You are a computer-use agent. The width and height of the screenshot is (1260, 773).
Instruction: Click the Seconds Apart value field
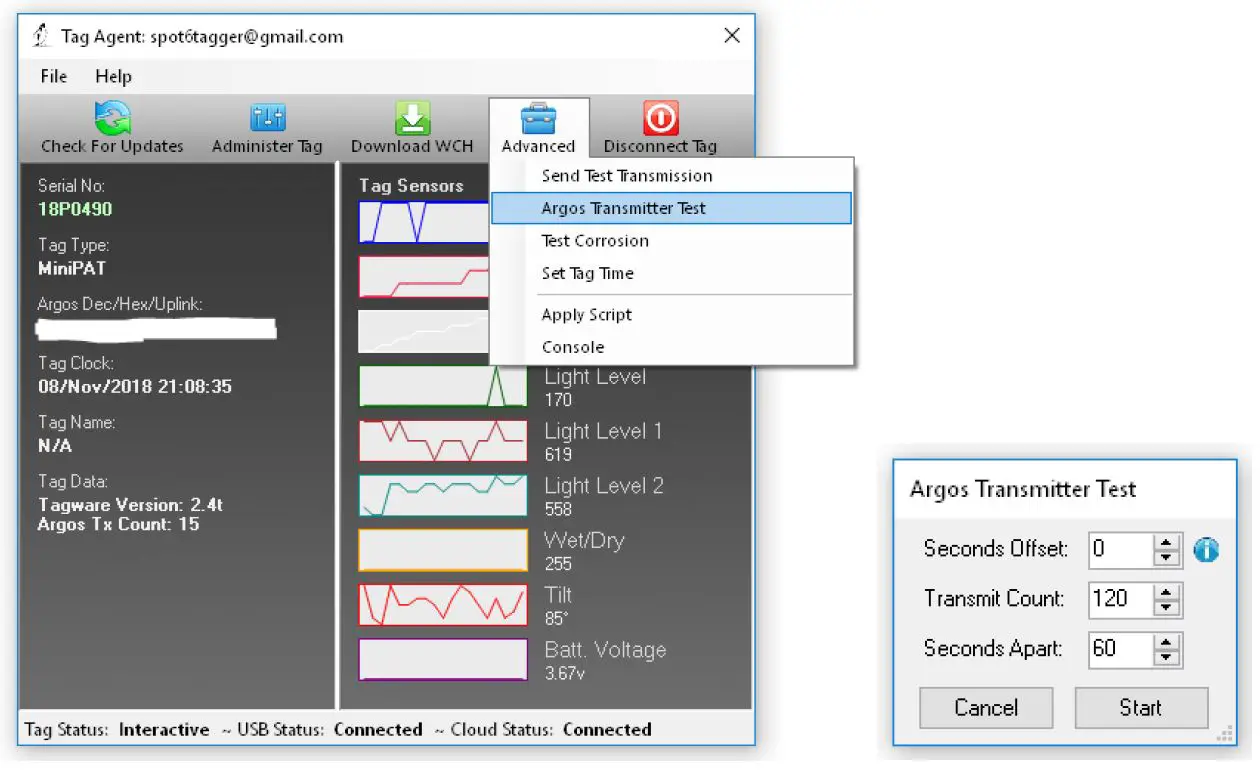pos(1120,649)
